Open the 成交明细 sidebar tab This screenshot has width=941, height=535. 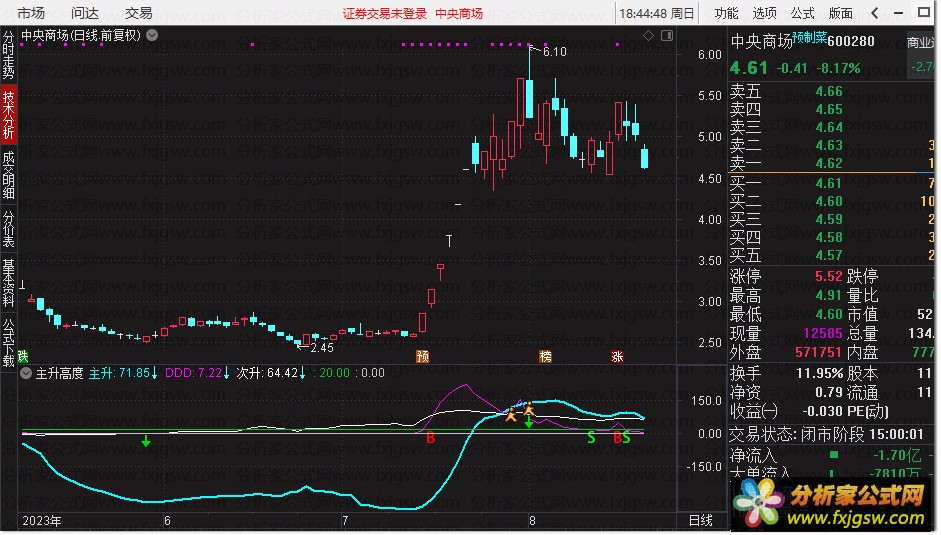point(8,175)
